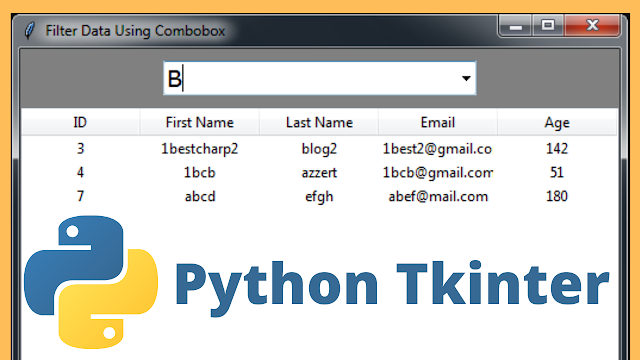The height and width of the screenshot is (360, 640).
Task: Open the combobox dropdown arrow
Action: coord(466,78)
